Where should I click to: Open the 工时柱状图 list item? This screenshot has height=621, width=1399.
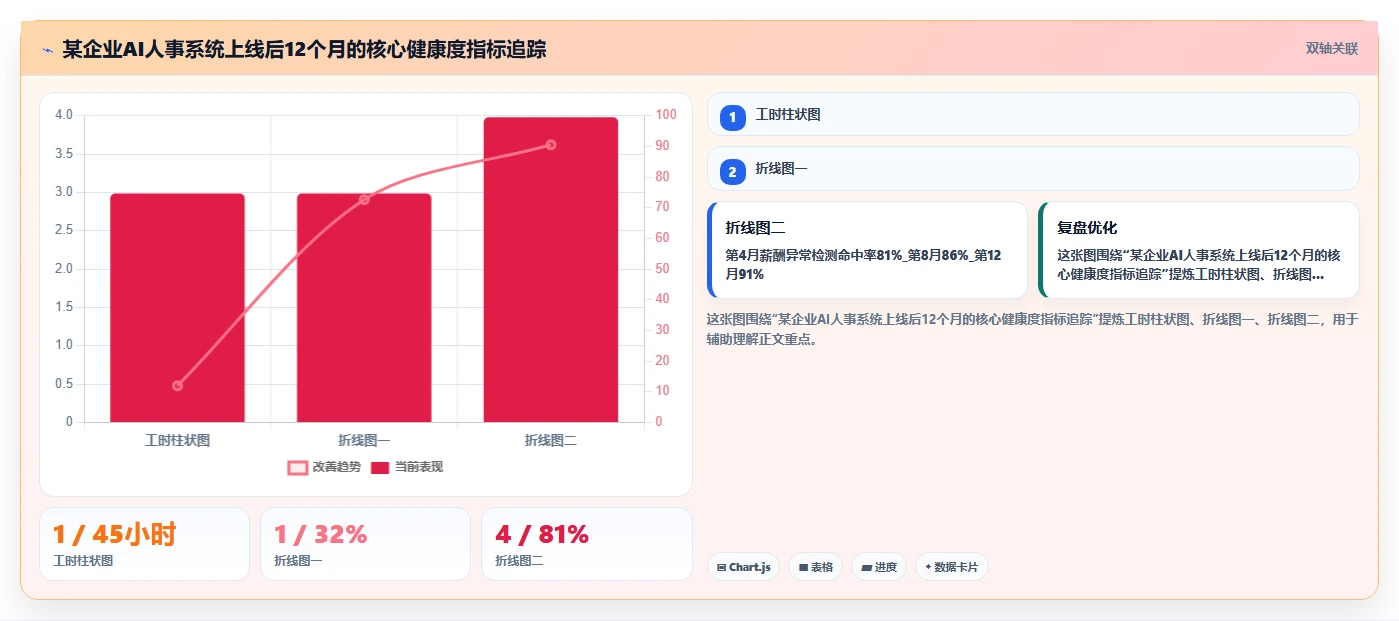[1033, 114]
